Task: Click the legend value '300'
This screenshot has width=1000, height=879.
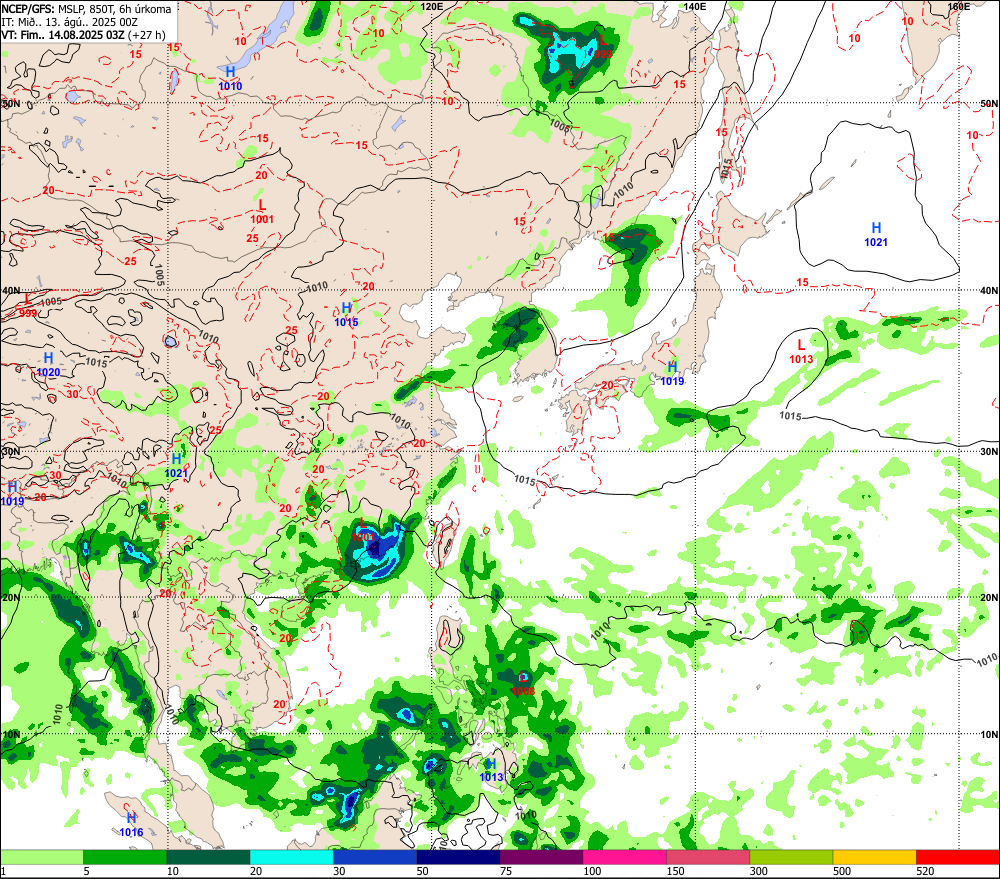Action: (759, 871)
